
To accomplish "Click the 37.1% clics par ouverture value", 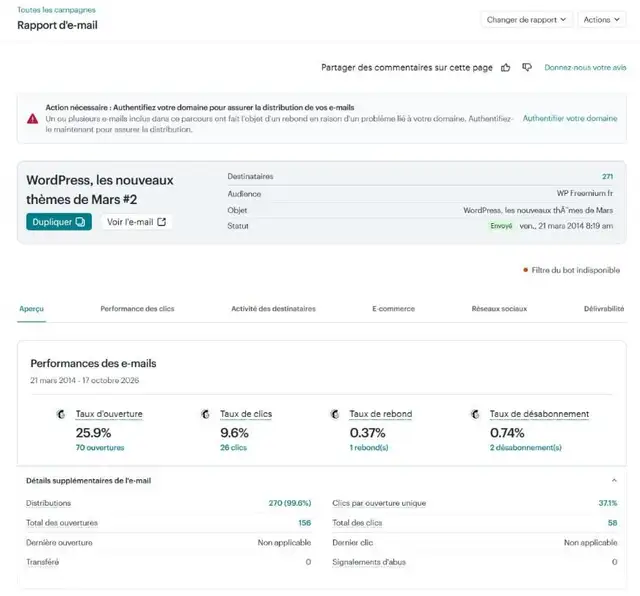I will tap(608, 503).
